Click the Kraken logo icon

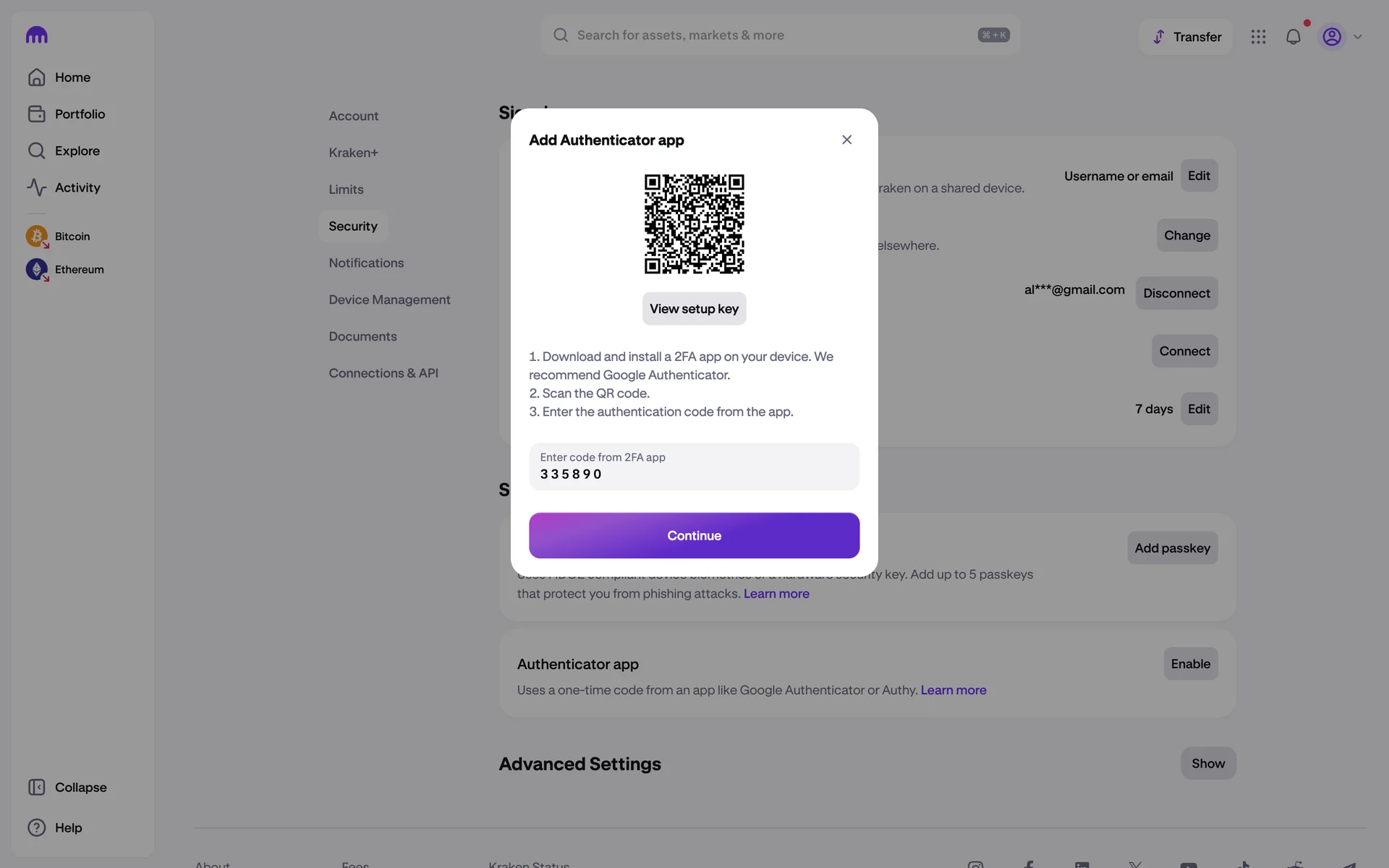pyautogui.click(x=36, y=35)
